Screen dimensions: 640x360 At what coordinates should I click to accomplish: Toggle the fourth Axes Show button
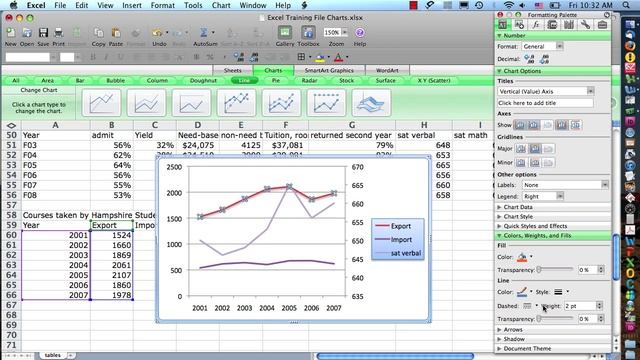(562, 125)
